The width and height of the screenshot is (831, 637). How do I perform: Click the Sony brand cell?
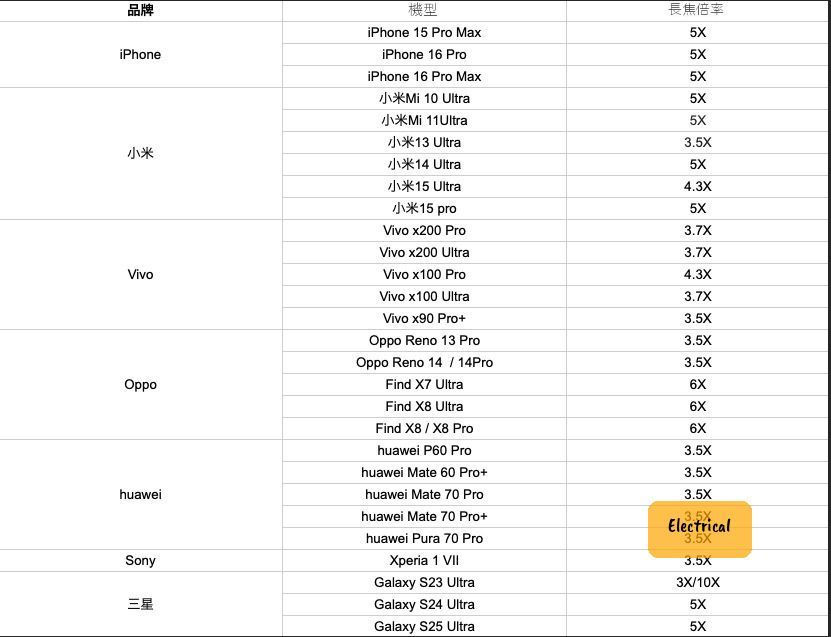coord(140,560)
